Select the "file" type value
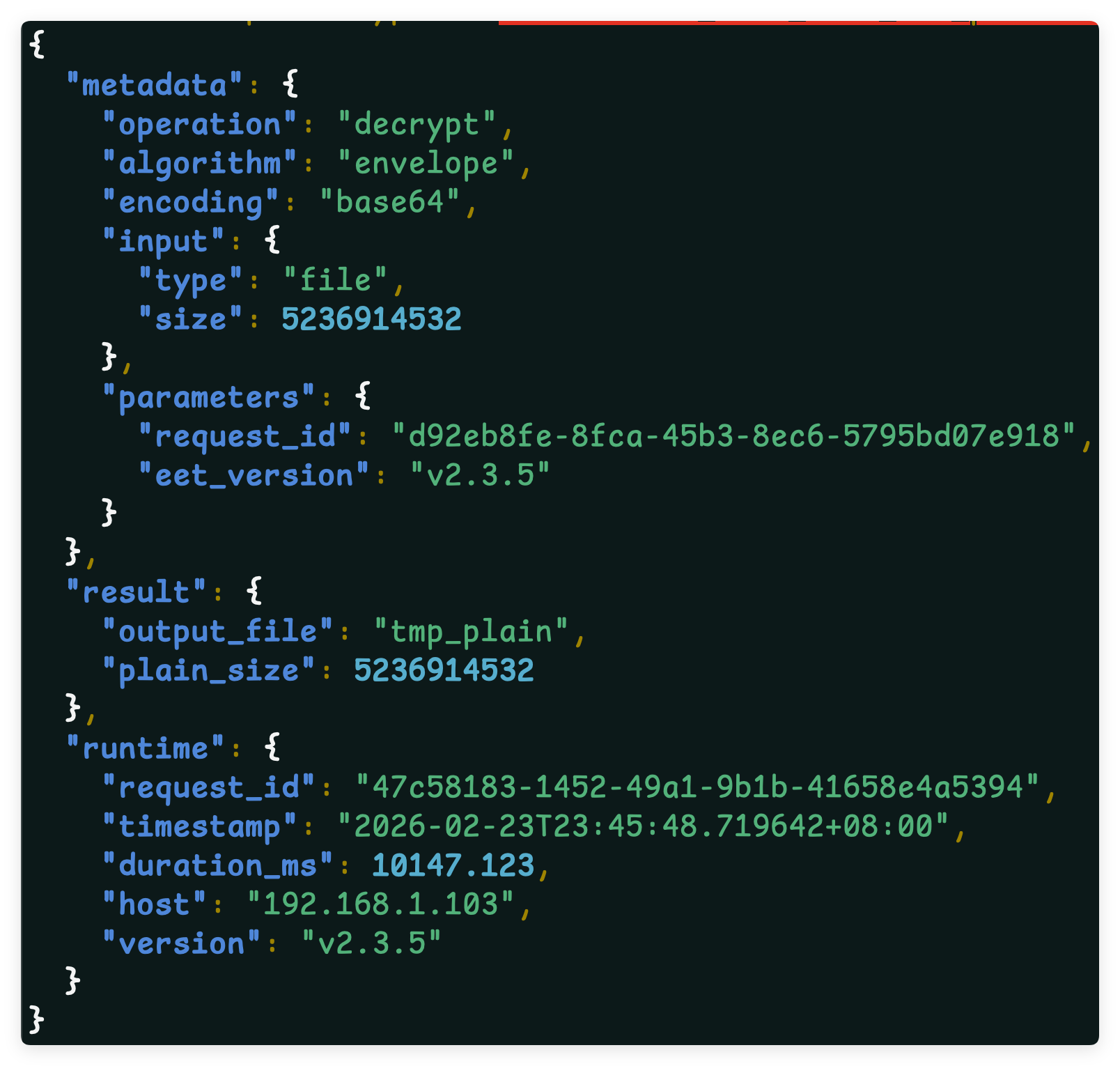The image size is (1120, 1066). pyautogui.click(x=335, y=281)
